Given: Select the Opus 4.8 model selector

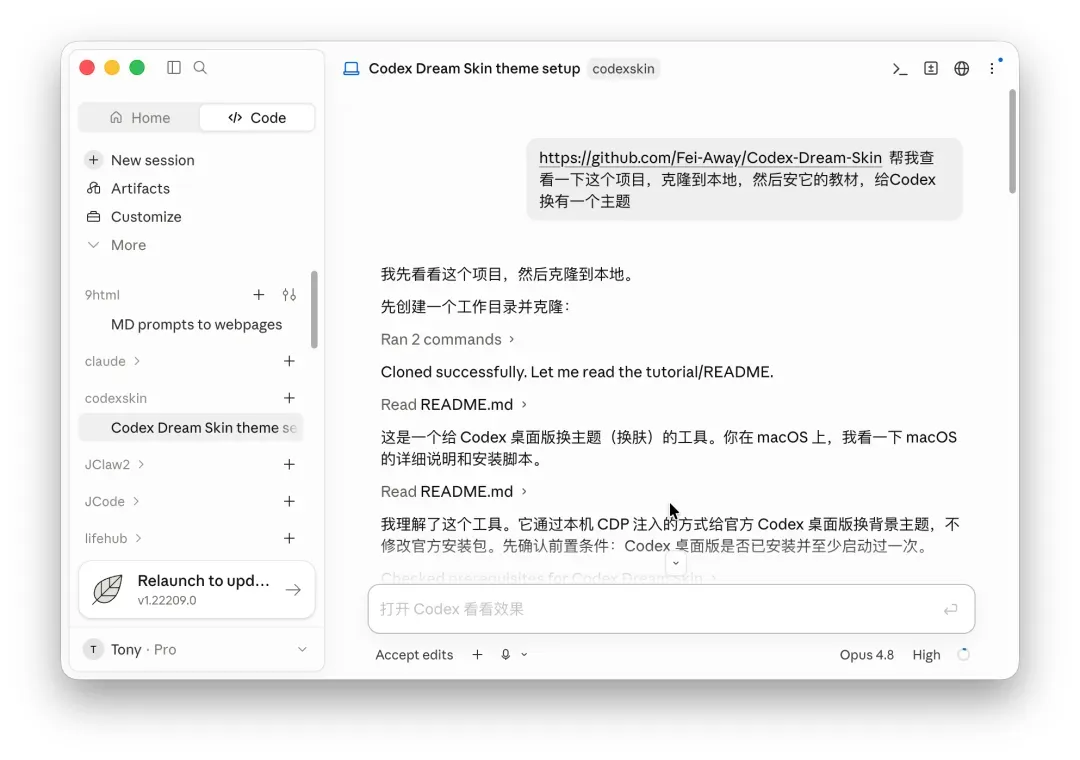Looking at the screenshot, I should pos(866,655).
